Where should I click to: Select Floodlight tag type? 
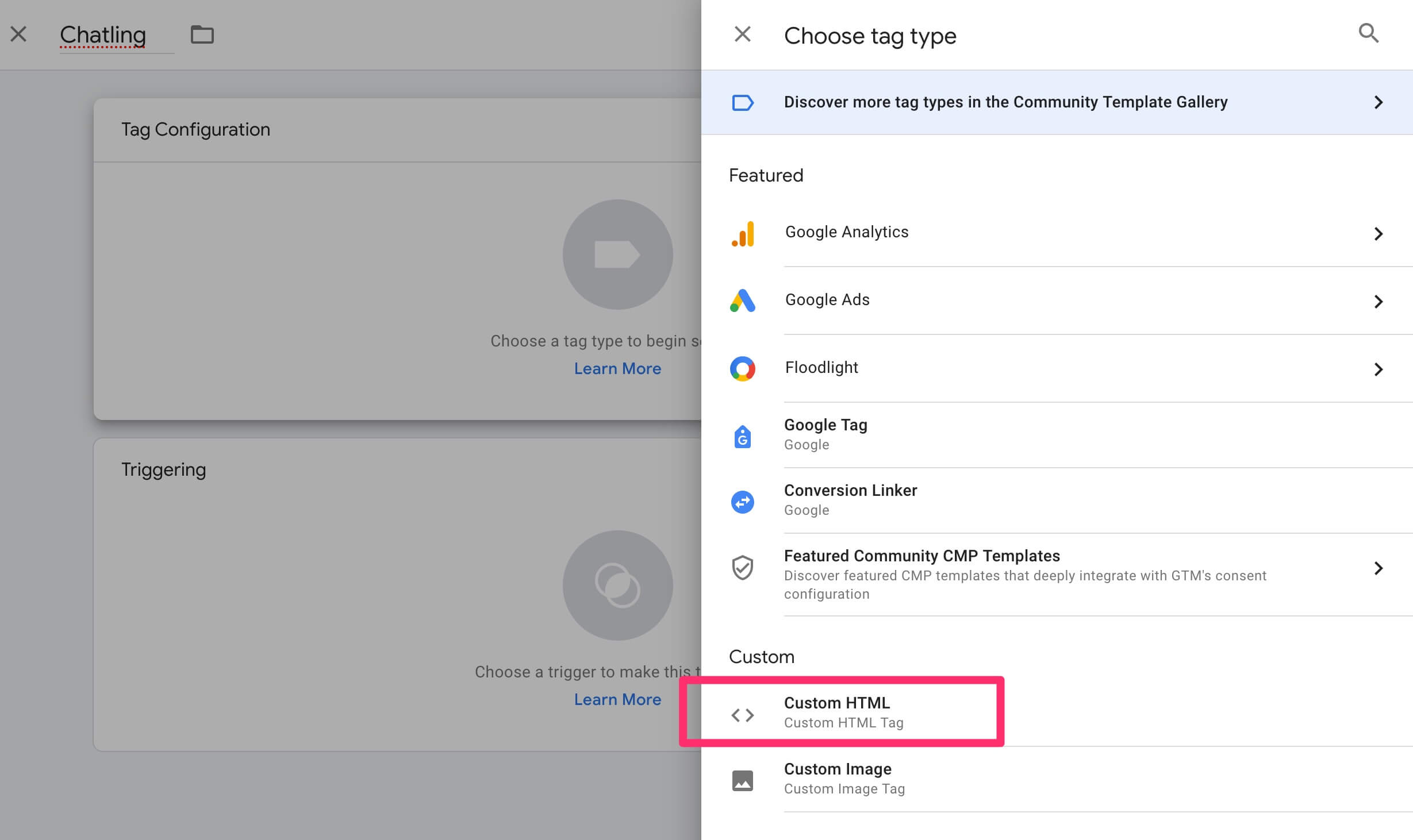(x=1057, y=368)
